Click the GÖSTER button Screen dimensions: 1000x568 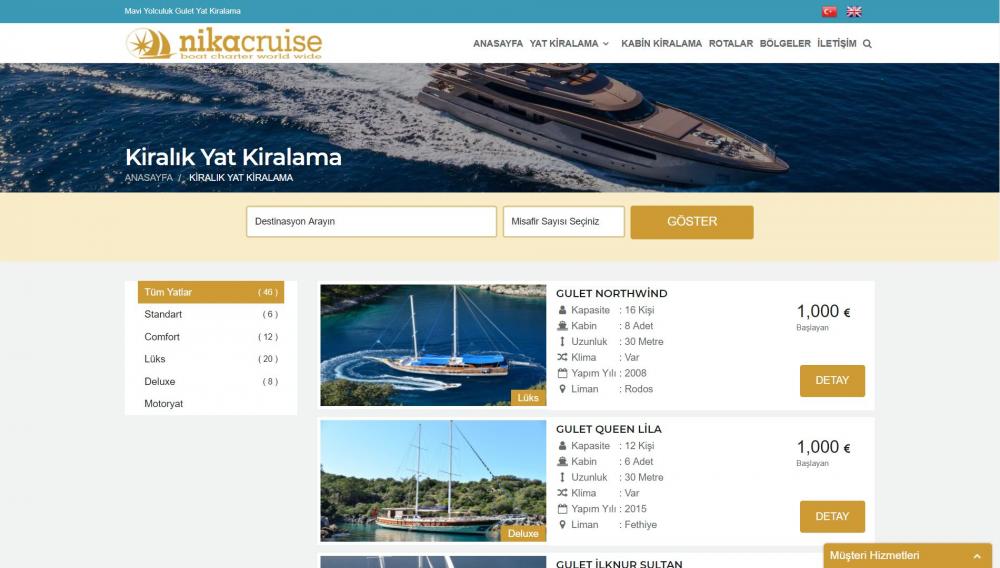(x=692, y=222)
